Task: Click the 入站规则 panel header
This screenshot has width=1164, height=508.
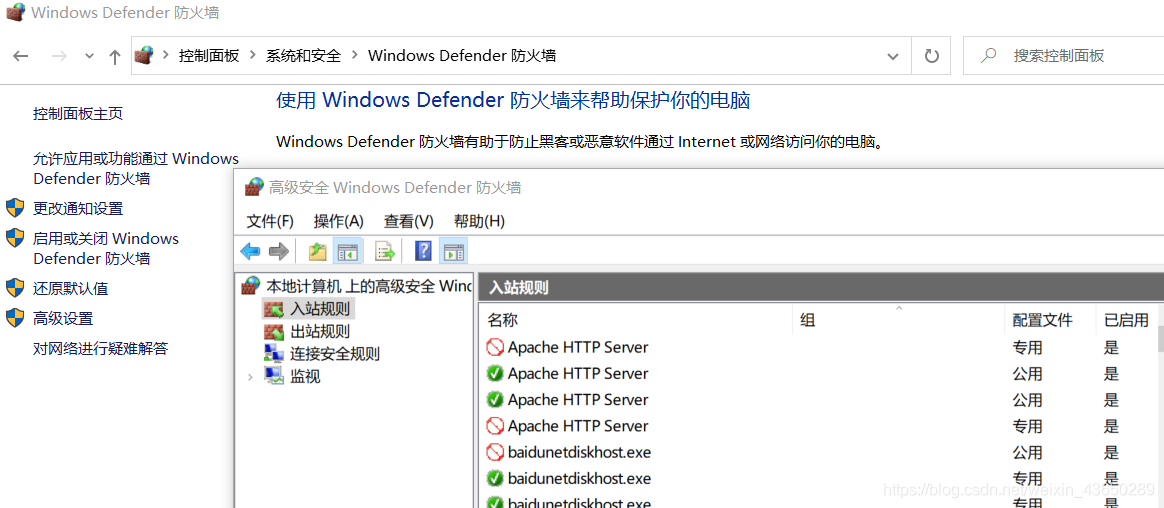Action: pyautogui.click(x=821, y=287)
